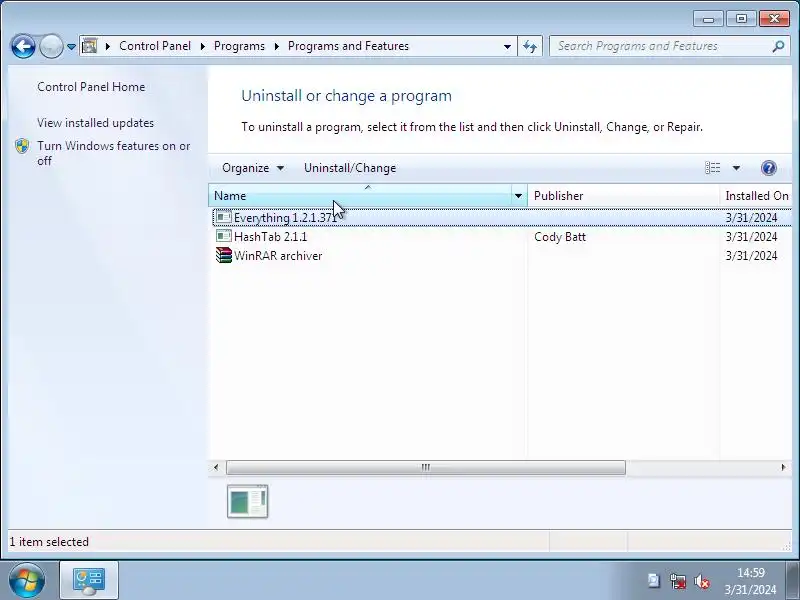The width and height of the screenshot is (800, 600).
Task: Sort by the Publisher column
Action: [x=623, y=196]
